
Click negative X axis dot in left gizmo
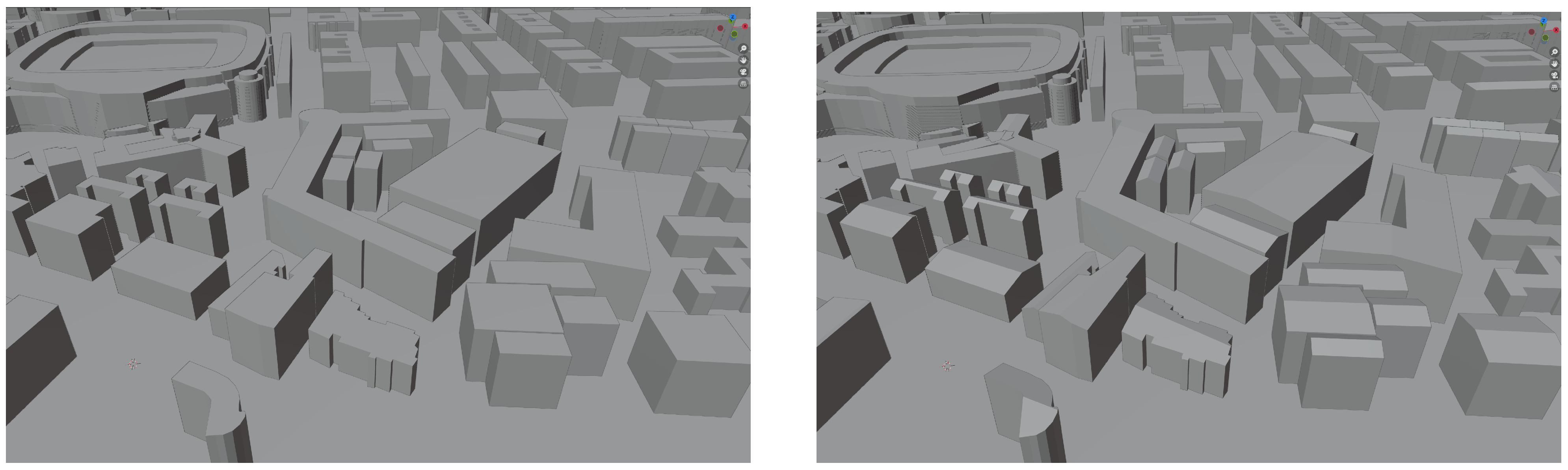[721, 28]
